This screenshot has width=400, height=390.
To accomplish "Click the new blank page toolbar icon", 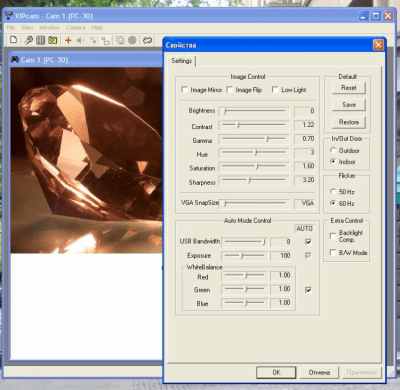I will tap(14, 40).
